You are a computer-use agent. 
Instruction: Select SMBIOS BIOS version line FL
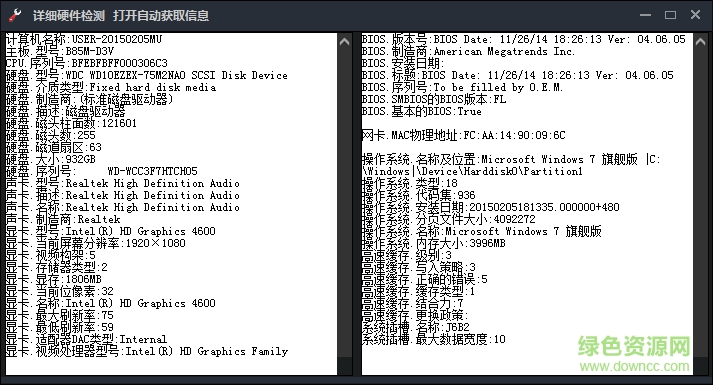pyautogui.click(x=434, y=99)
